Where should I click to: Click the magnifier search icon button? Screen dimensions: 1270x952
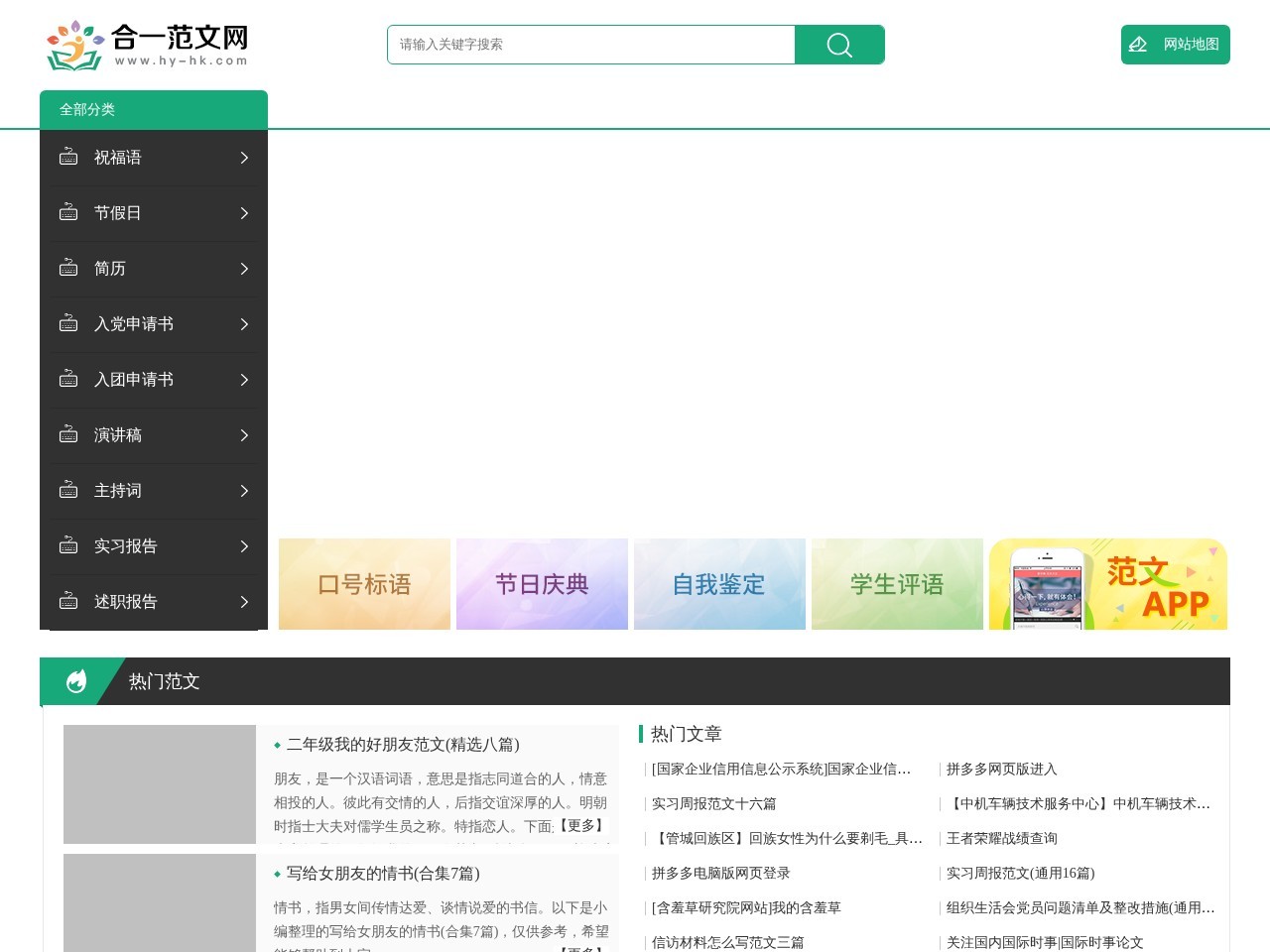pyautogui.click(x=839, y=45)
